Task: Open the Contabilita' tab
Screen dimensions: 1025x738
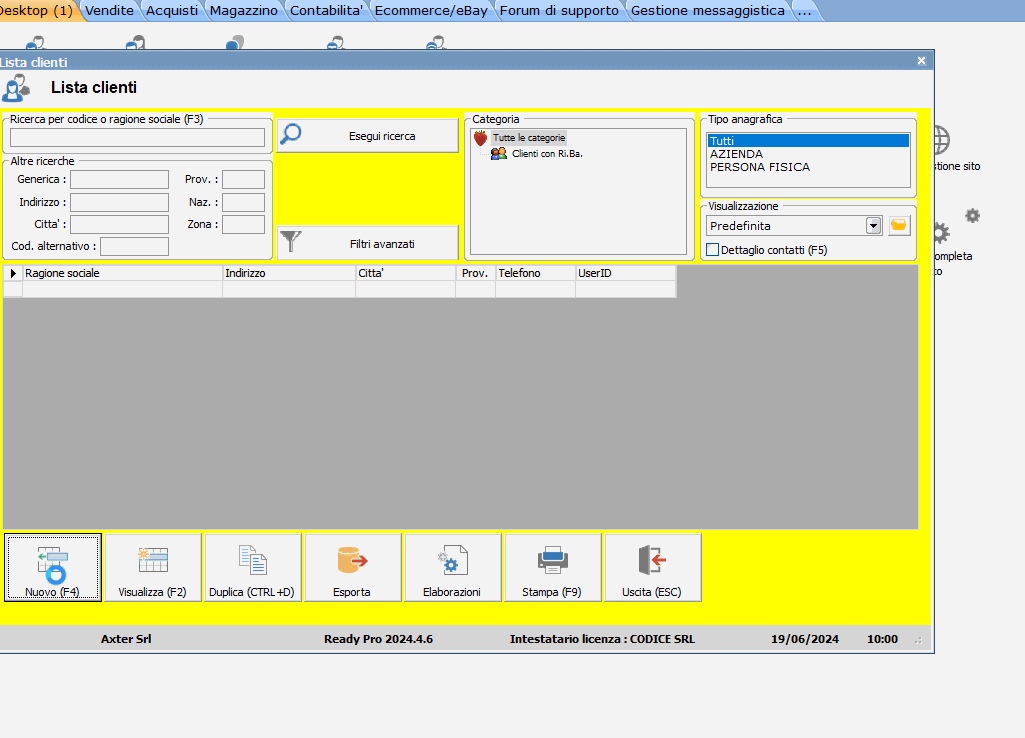Action: coord(326,10)
